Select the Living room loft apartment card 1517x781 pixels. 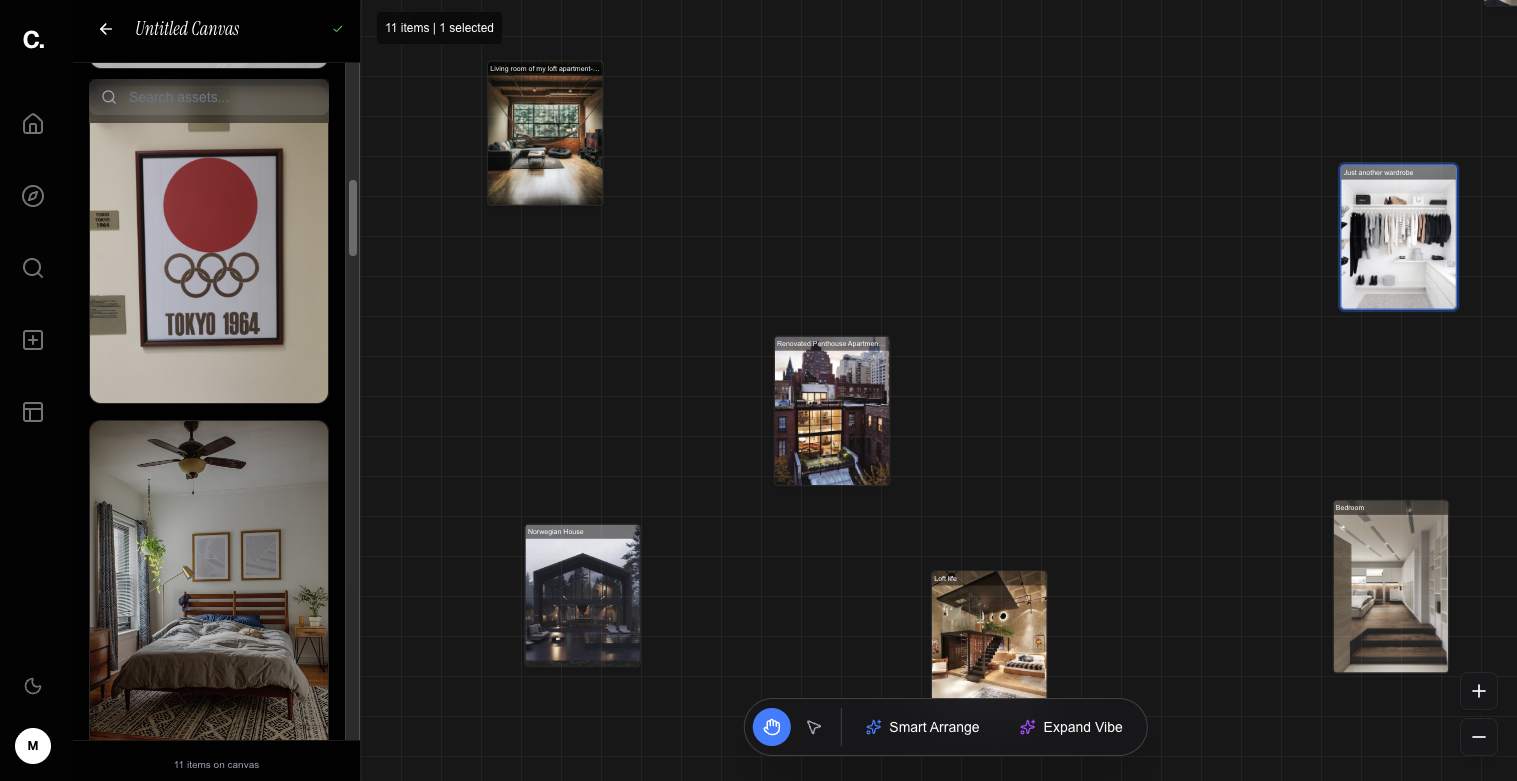coord(545,134)
